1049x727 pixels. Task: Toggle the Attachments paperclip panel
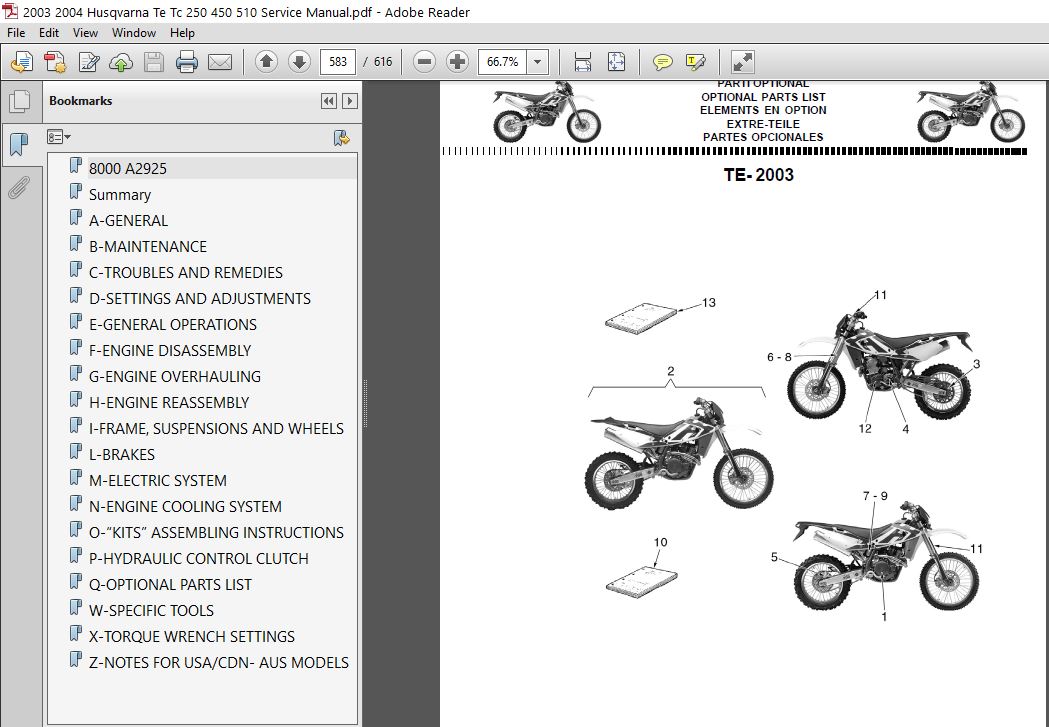(x=19, y=188)
